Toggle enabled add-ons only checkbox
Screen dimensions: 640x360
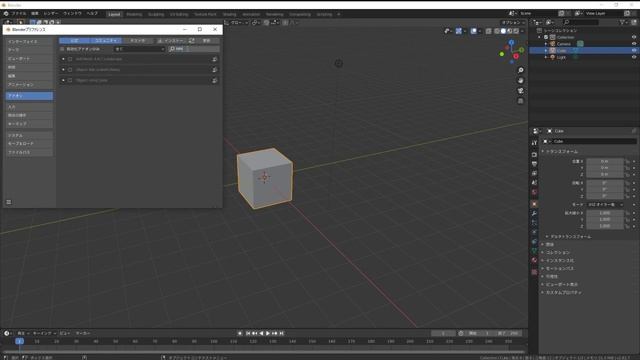coord(62,49)
